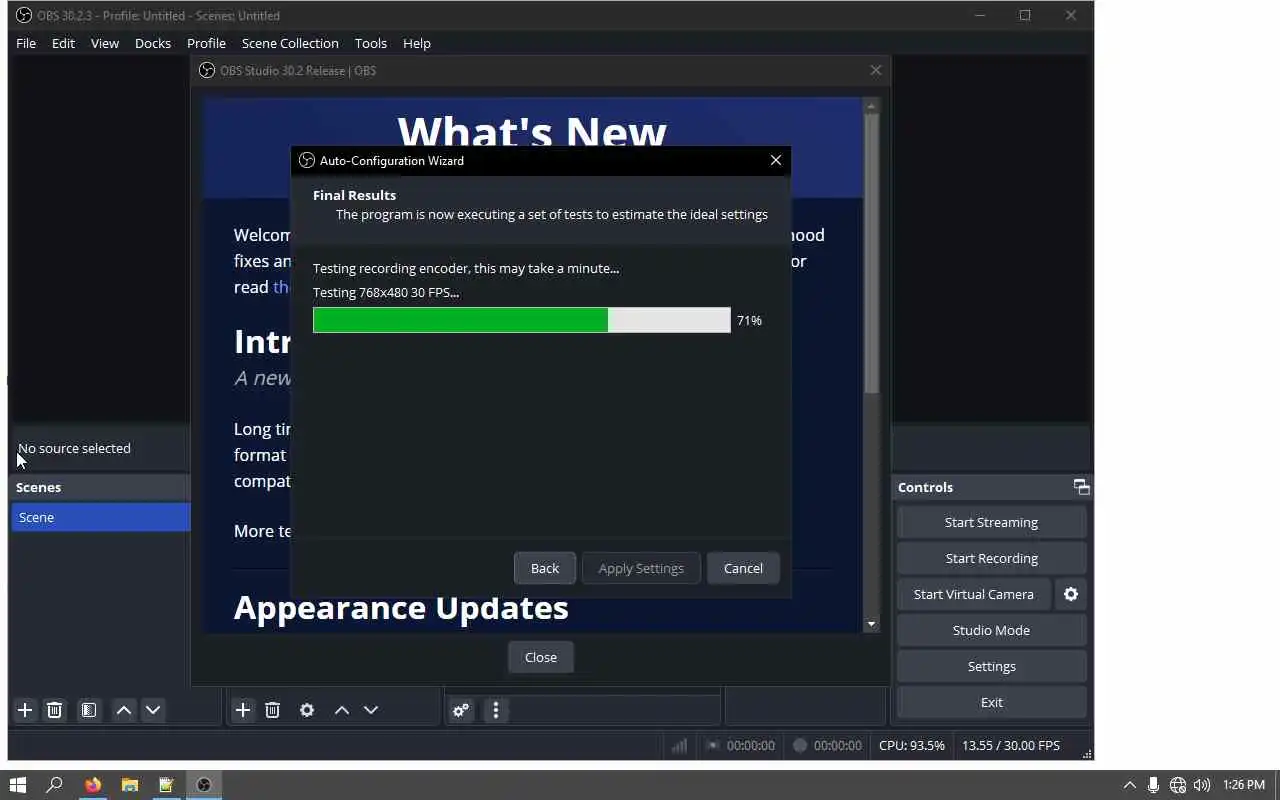Open Settings from Controls dock
Screen dimensions: 1280x800
[x=991, y=666]
